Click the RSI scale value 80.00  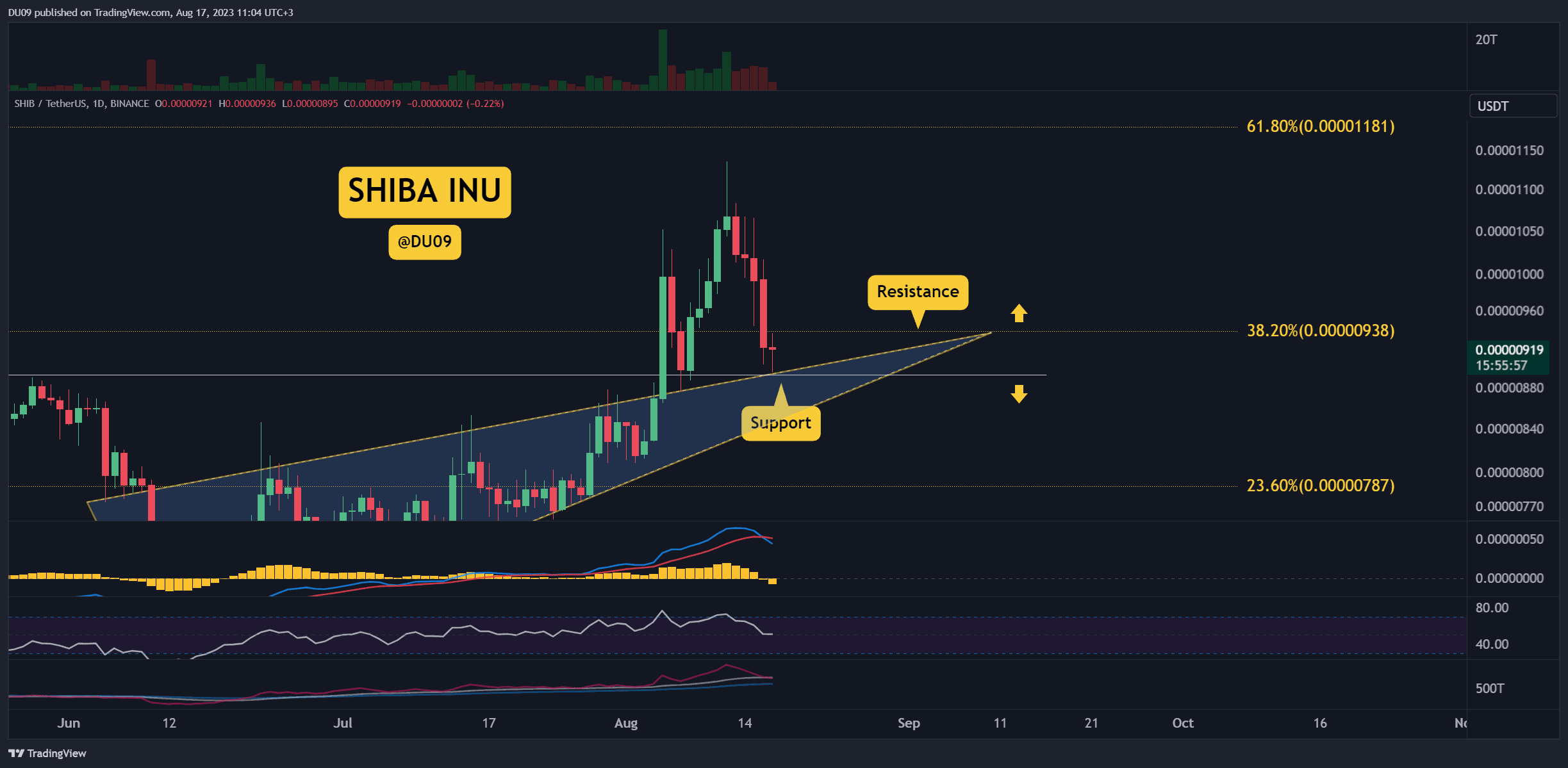click(x=1492, y=607)
